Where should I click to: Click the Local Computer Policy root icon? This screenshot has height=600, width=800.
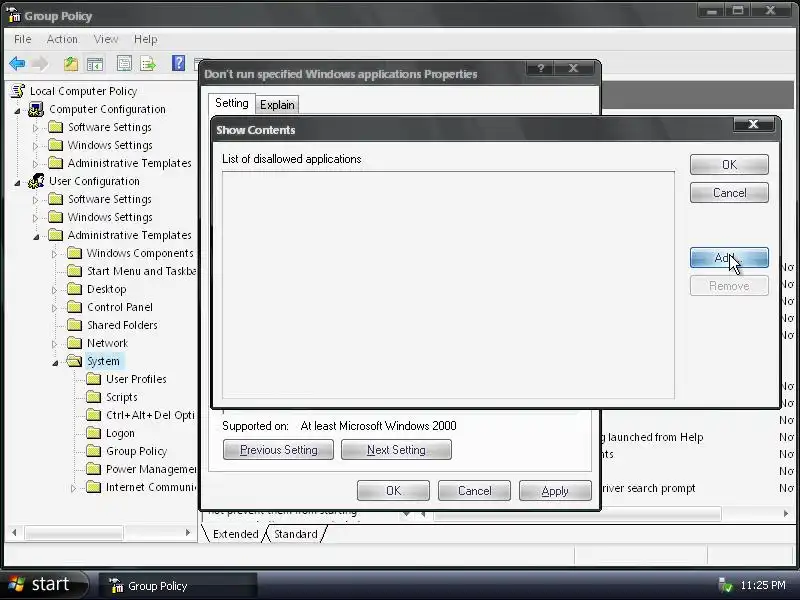point(18,91)
